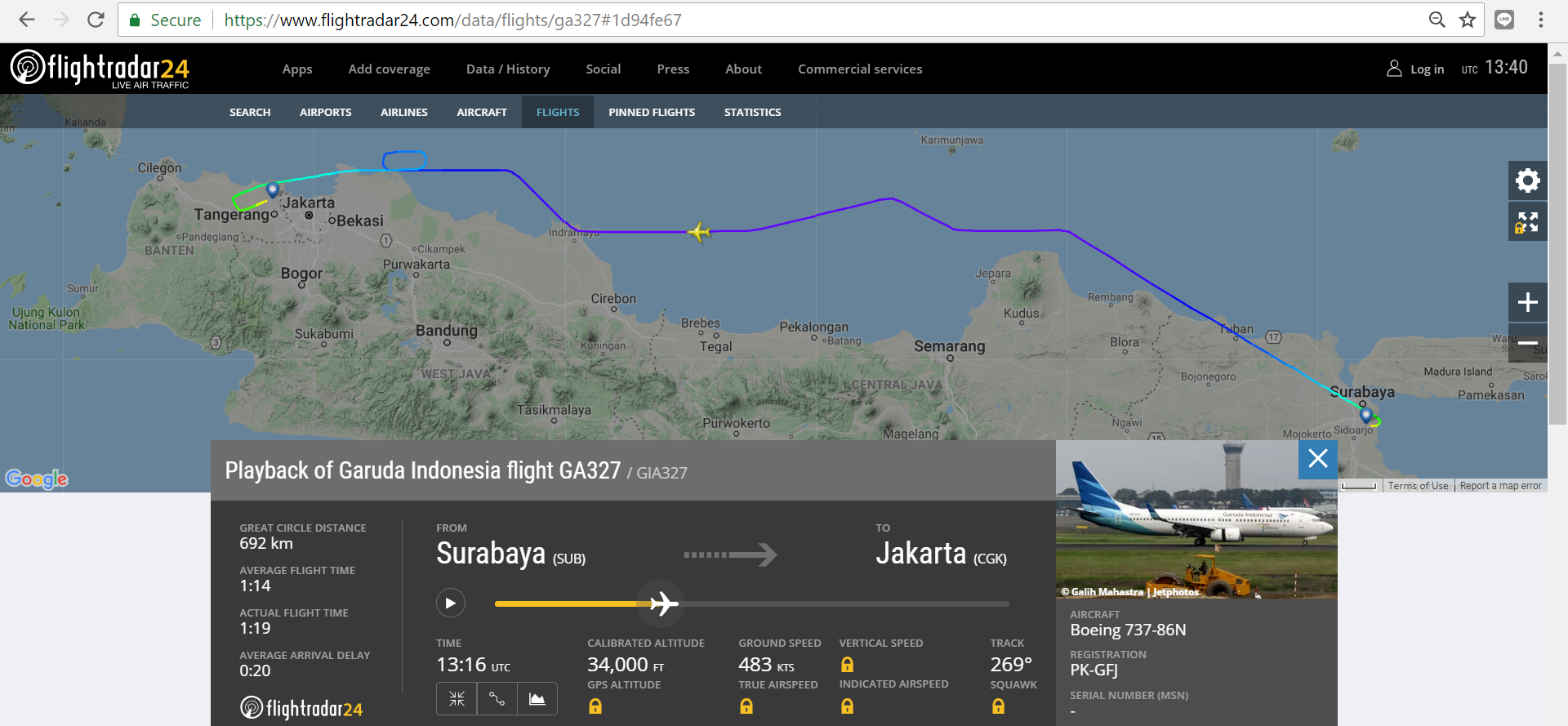Click the PK-GFJ registration text
Screen dimensions: 1568x726
[x=1094, y=670]
